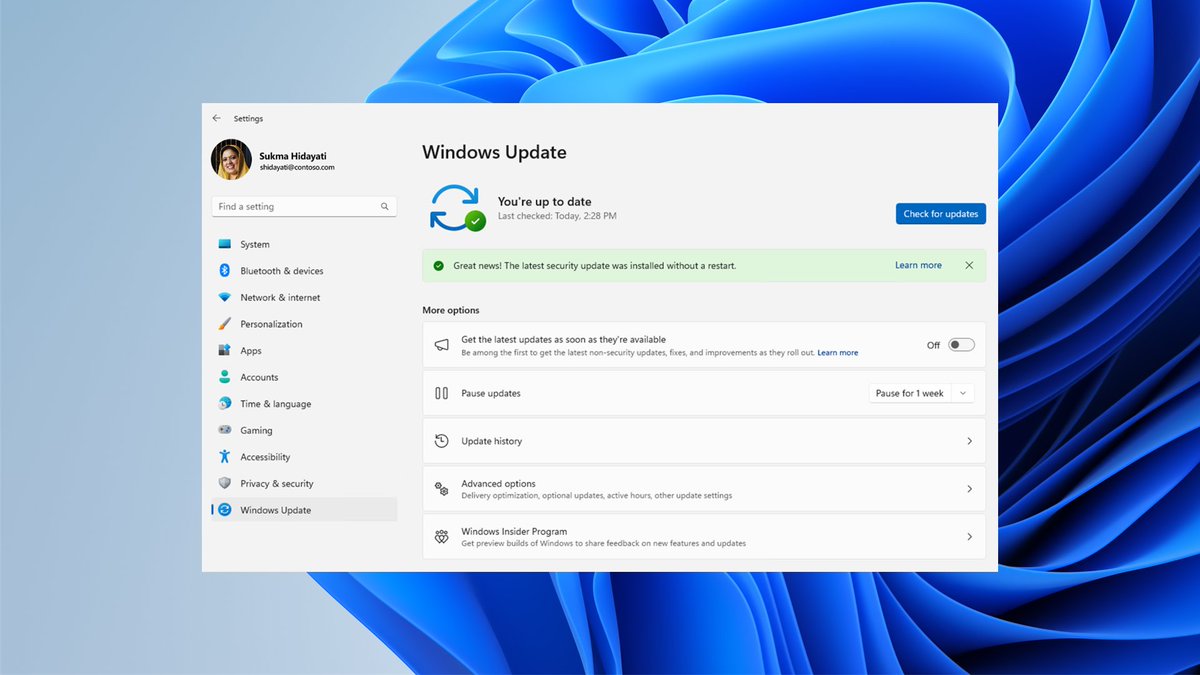Select Privacy & security in the sidebar

(276, 483)
